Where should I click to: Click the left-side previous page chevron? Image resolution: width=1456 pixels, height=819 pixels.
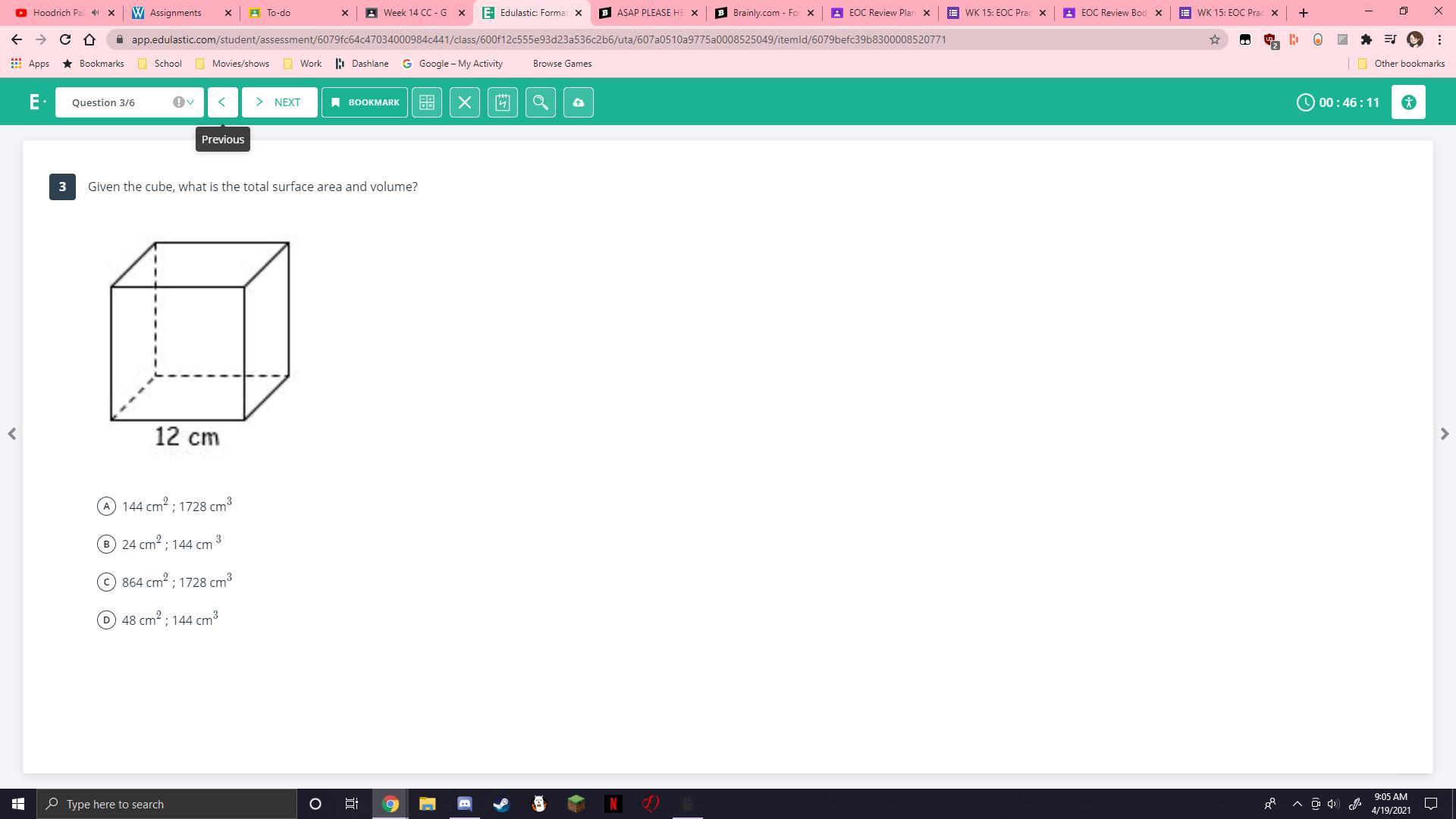11,434
